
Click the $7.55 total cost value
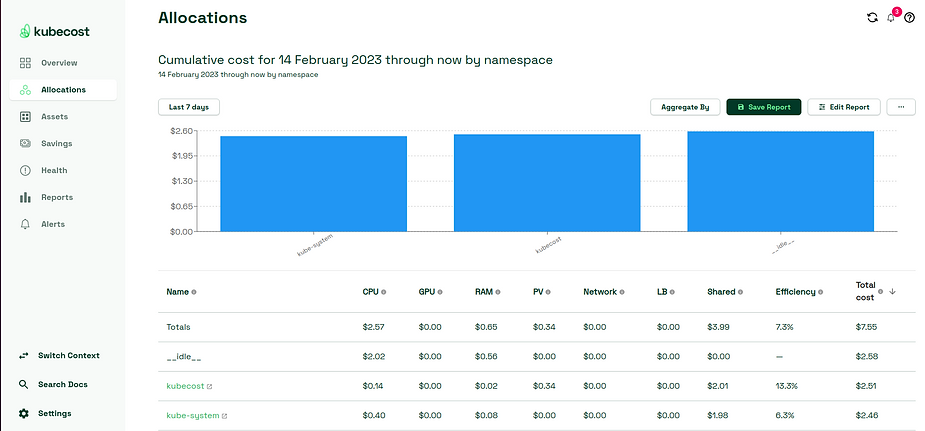point(867,327)
